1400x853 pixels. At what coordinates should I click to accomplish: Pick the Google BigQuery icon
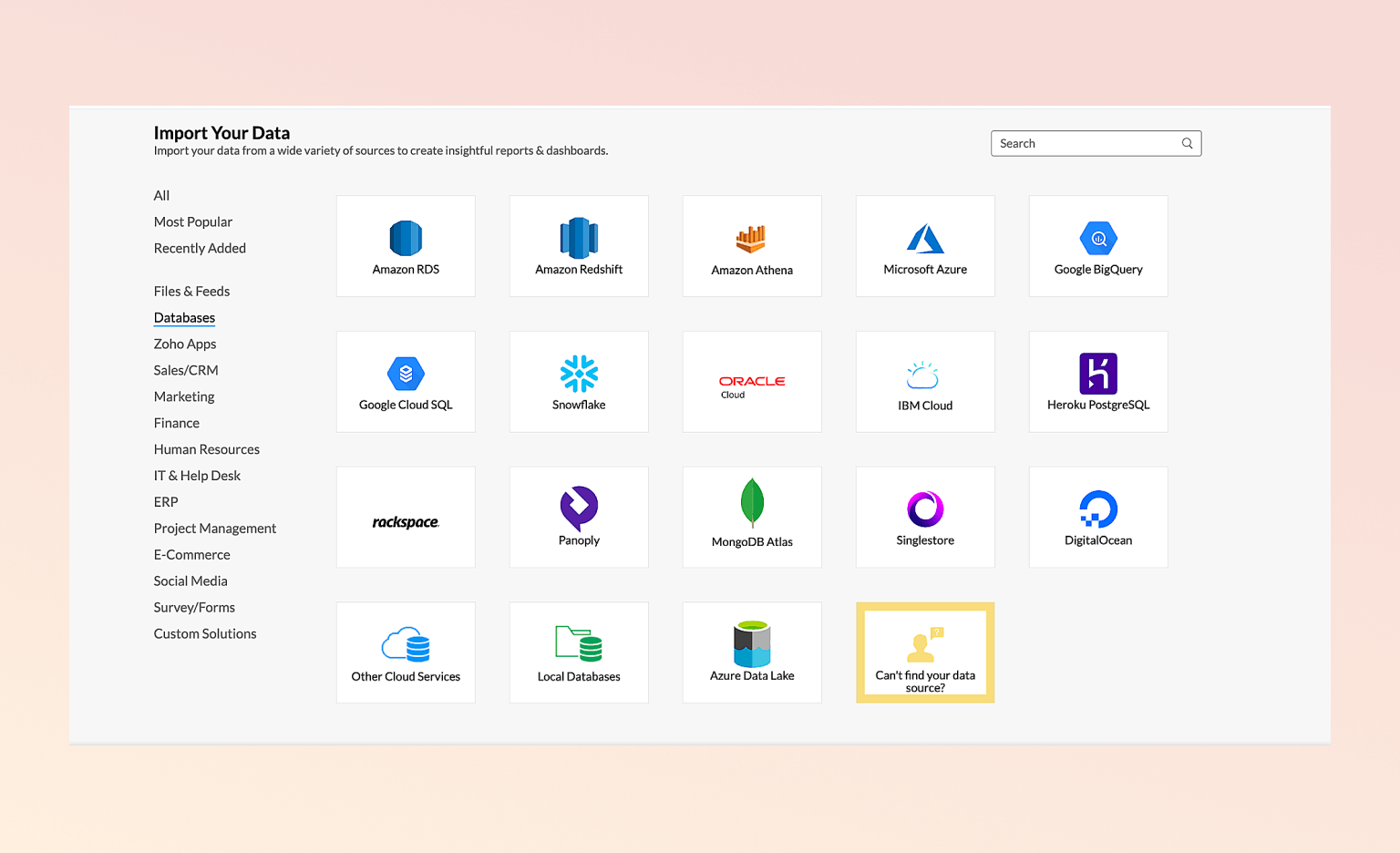1098,239
